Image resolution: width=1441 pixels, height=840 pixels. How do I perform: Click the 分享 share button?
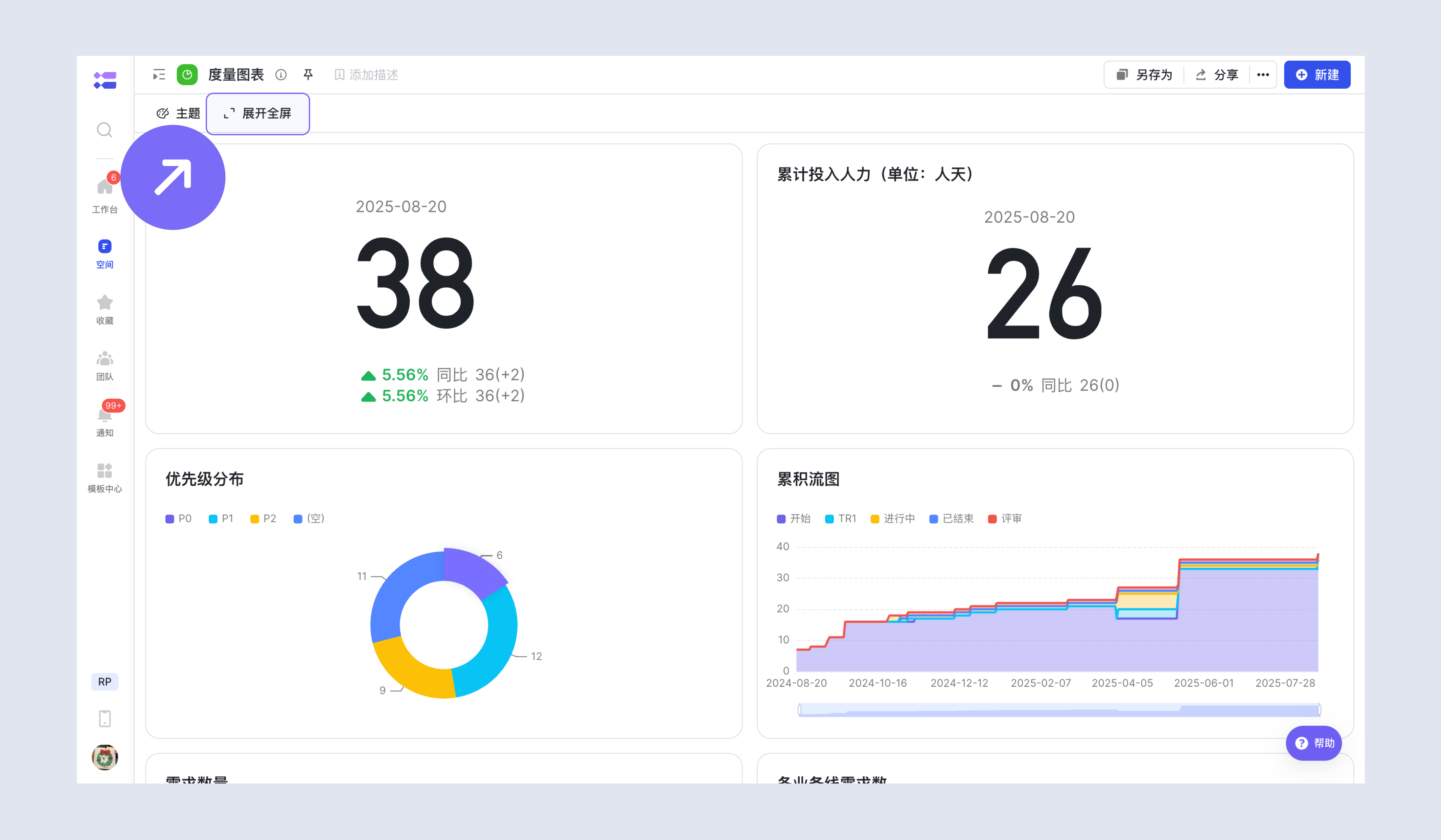[x=1217, y=75]
